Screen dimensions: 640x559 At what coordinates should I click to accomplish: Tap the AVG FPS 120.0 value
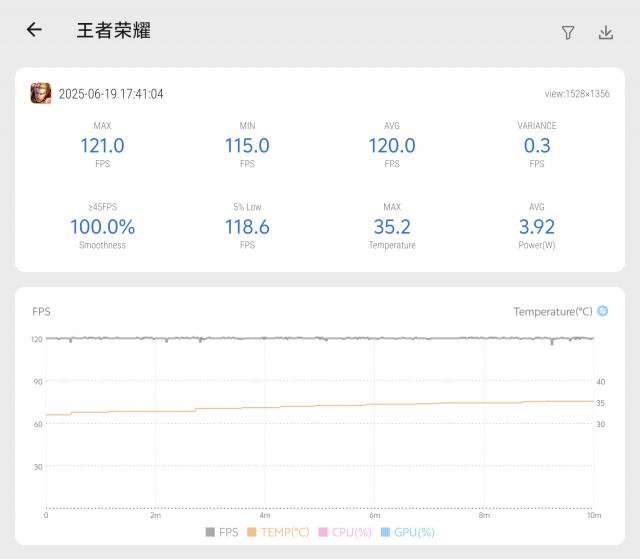(392, 146)
